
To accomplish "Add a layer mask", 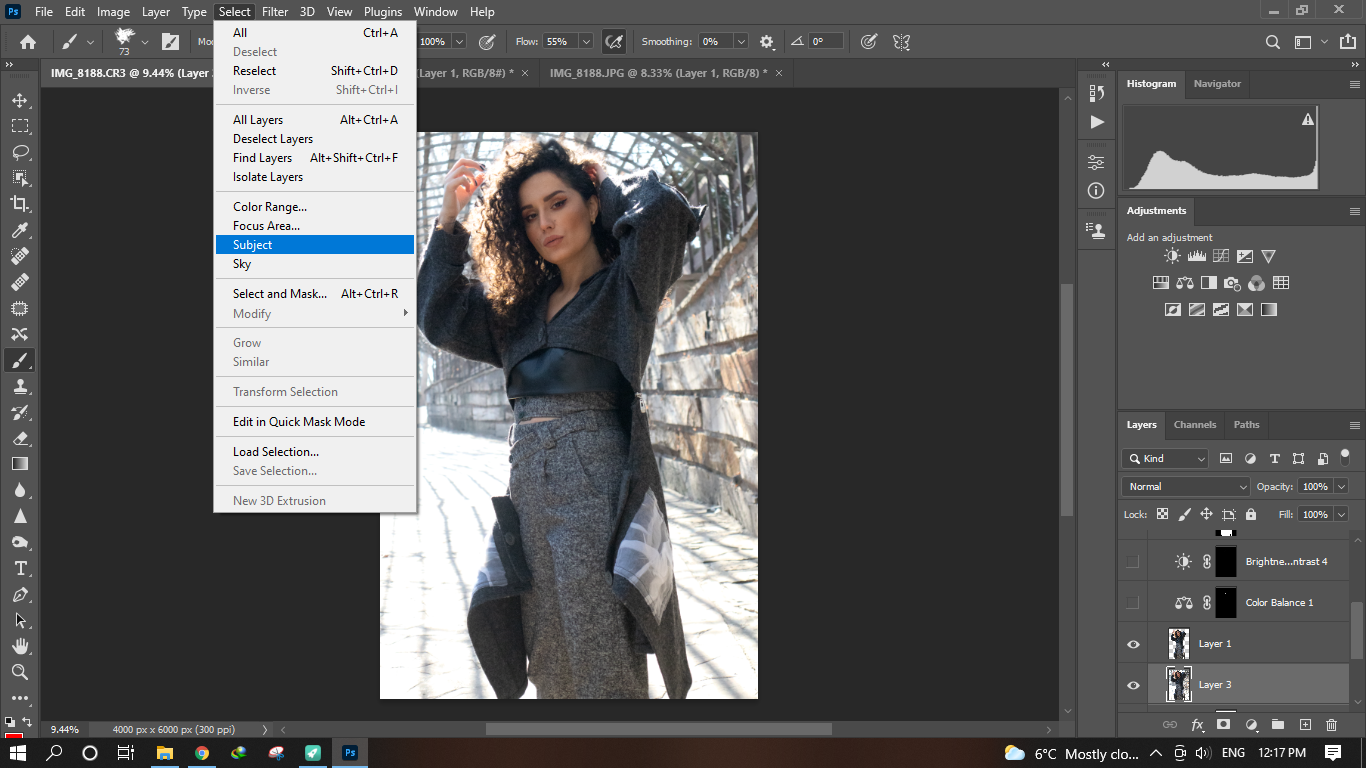I will (x=1223, y=725).
